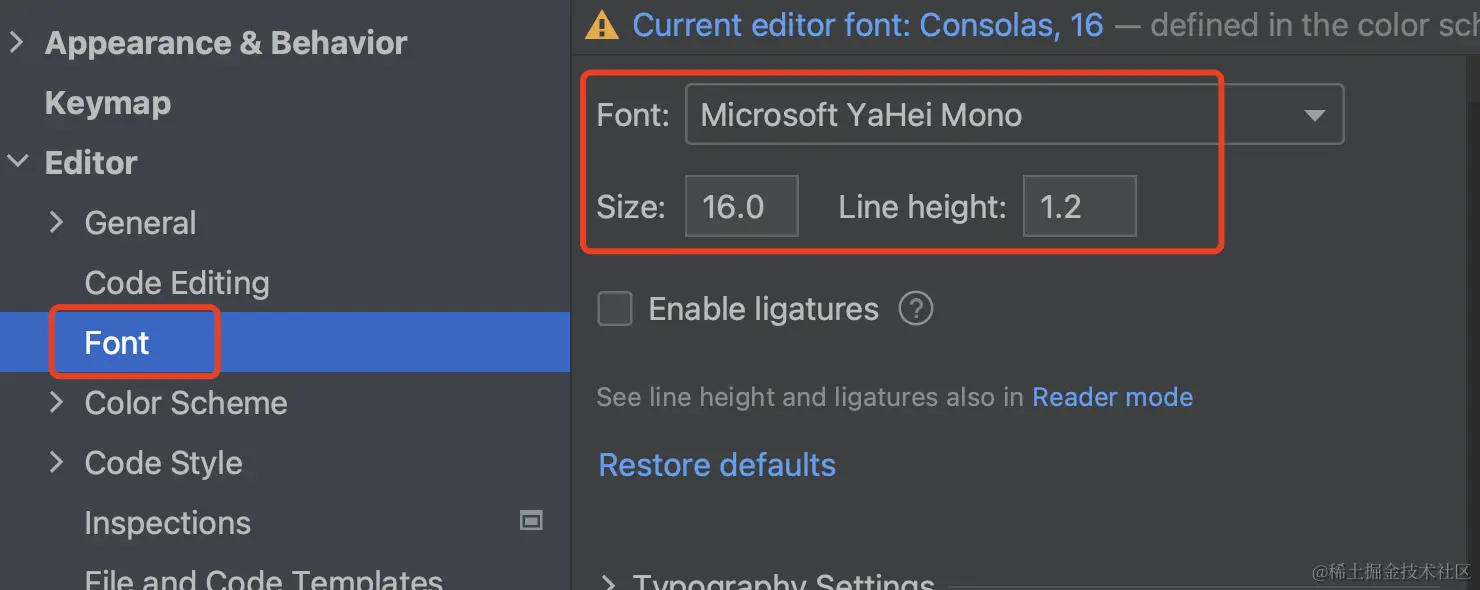Expand the General subsection
The image size is (1480, 590).
57,223
